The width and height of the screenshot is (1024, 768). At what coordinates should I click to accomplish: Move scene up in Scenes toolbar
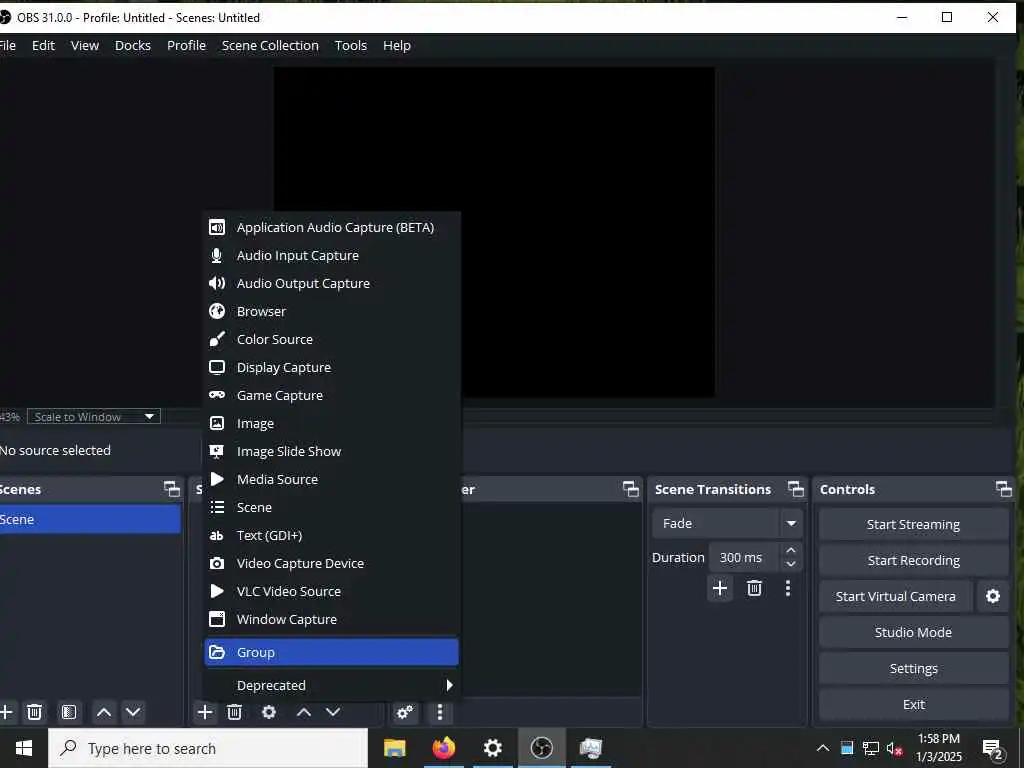coord(104,712)
